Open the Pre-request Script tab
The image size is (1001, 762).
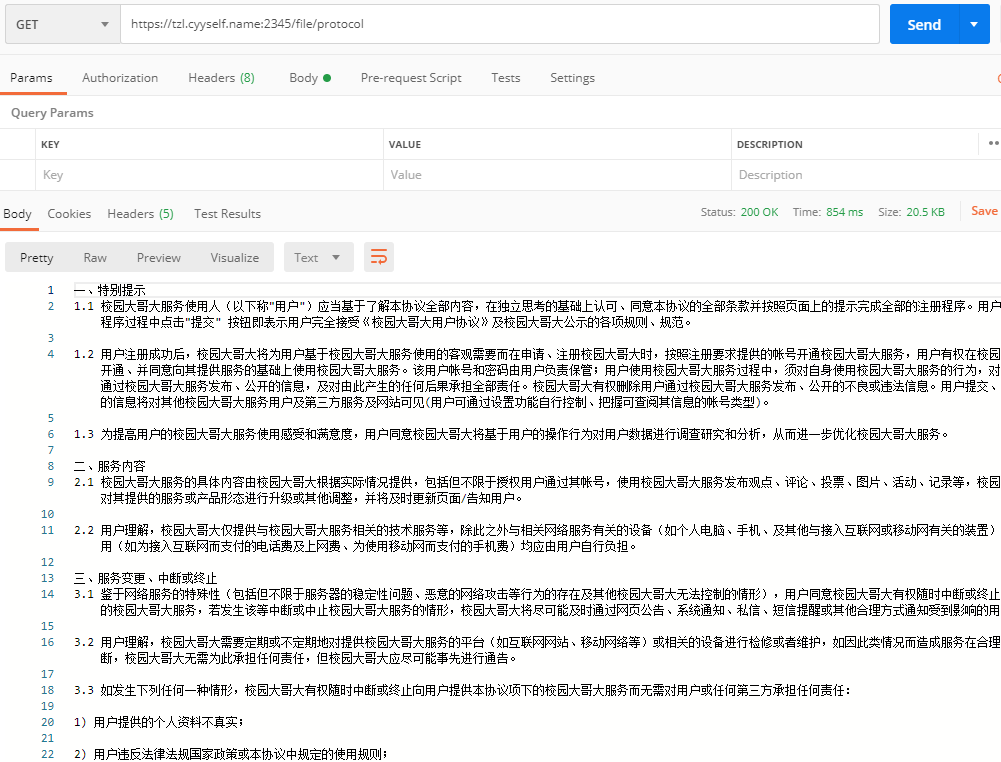[x=411, y=78]
